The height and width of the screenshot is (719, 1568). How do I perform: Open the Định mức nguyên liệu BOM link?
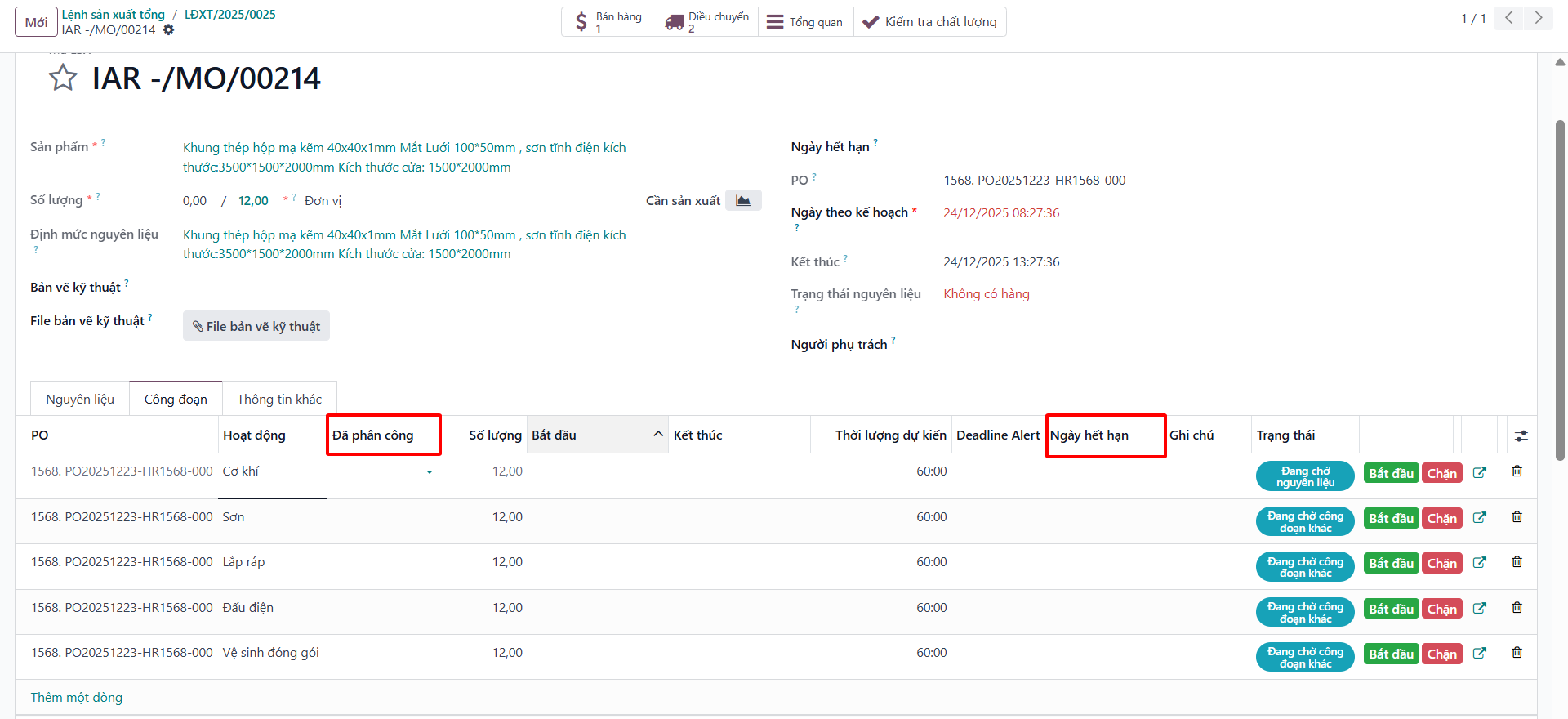[x=404, y=244]
